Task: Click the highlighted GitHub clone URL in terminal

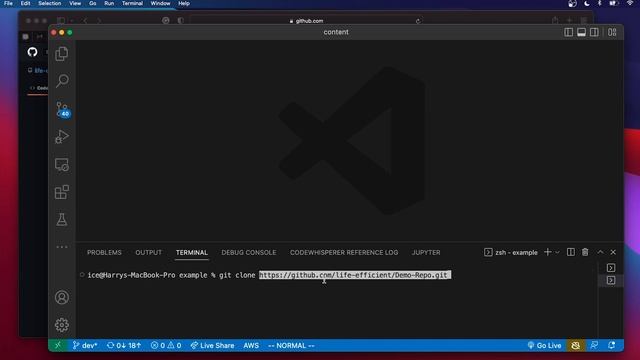Action: (355, 275)
